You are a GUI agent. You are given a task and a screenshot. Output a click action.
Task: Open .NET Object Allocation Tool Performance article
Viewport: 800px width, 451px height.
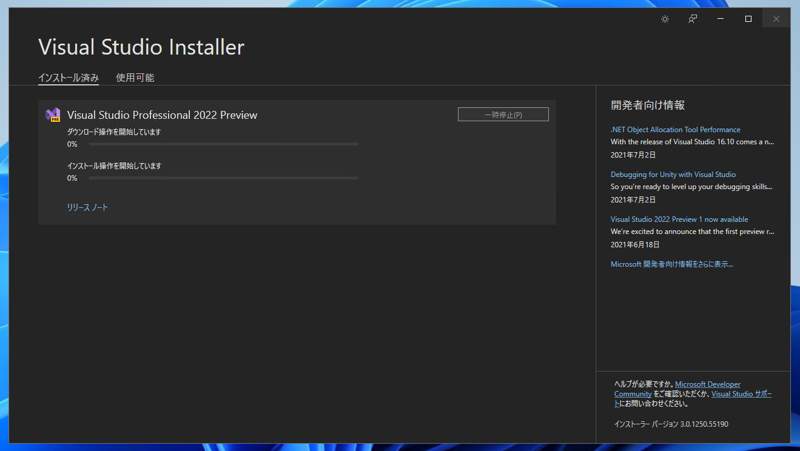tap(675, 130)
